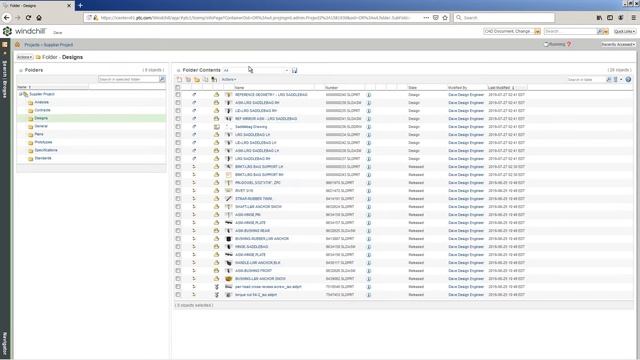This screenshot has width=640, height=360.
Task: Open info icon for RIVET 3/16 row
Action: (x=369, y=191)
